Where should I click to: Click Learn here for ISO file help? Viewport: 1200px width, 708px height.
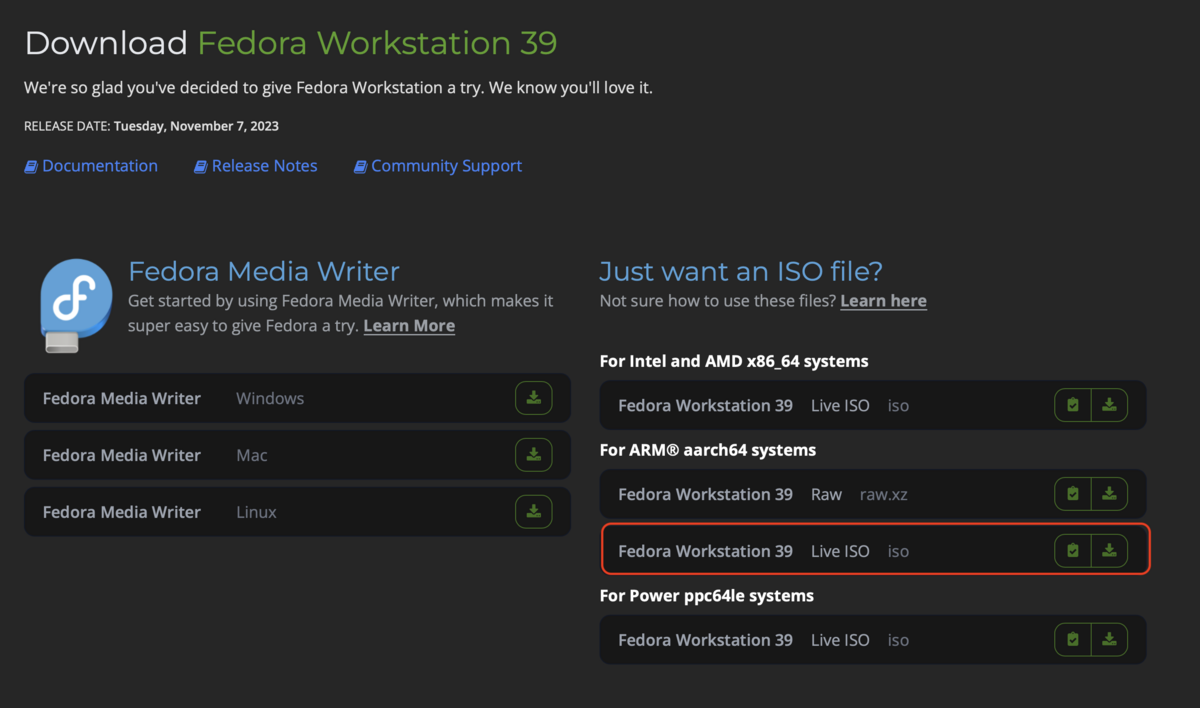883,301
